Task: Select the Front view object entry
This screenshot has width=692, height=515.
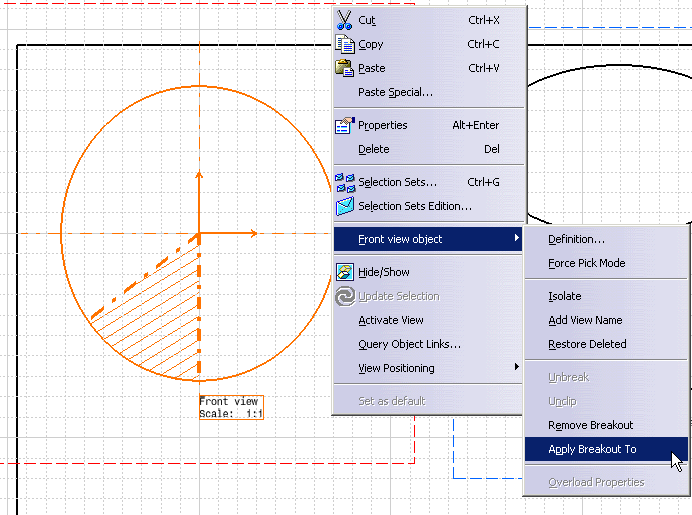Action: point(428,239)
